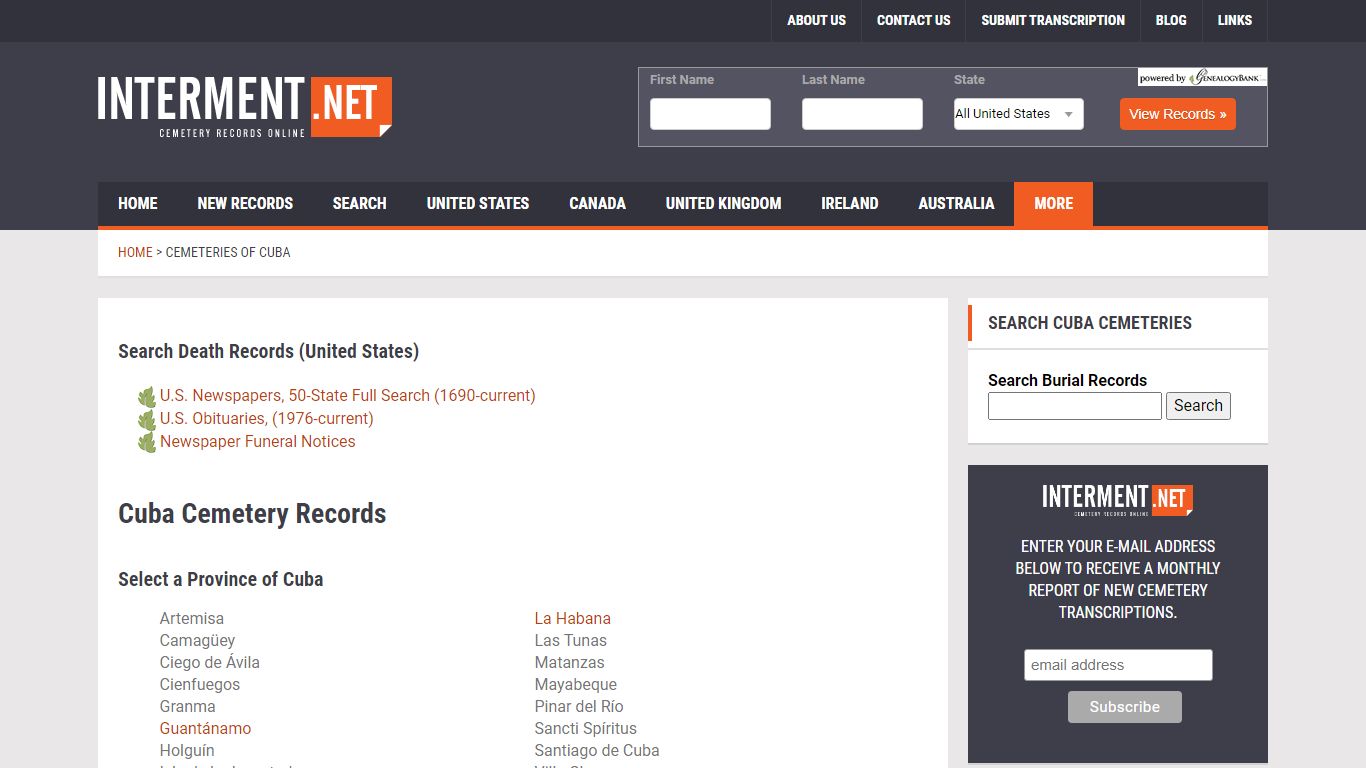Open Newspaper Funeral Notices link
Viewport: 1366px width, 768px height.
[x=258, y=442]
